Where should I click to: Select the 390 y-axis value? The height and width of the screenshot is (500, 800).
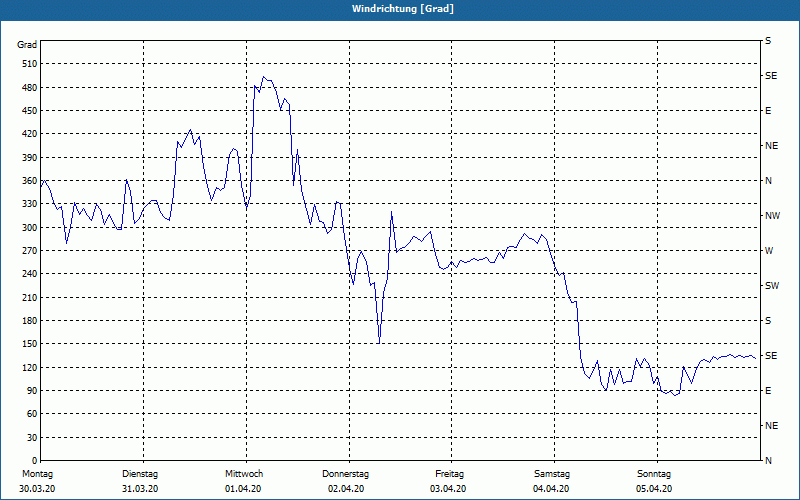[30, 158]
